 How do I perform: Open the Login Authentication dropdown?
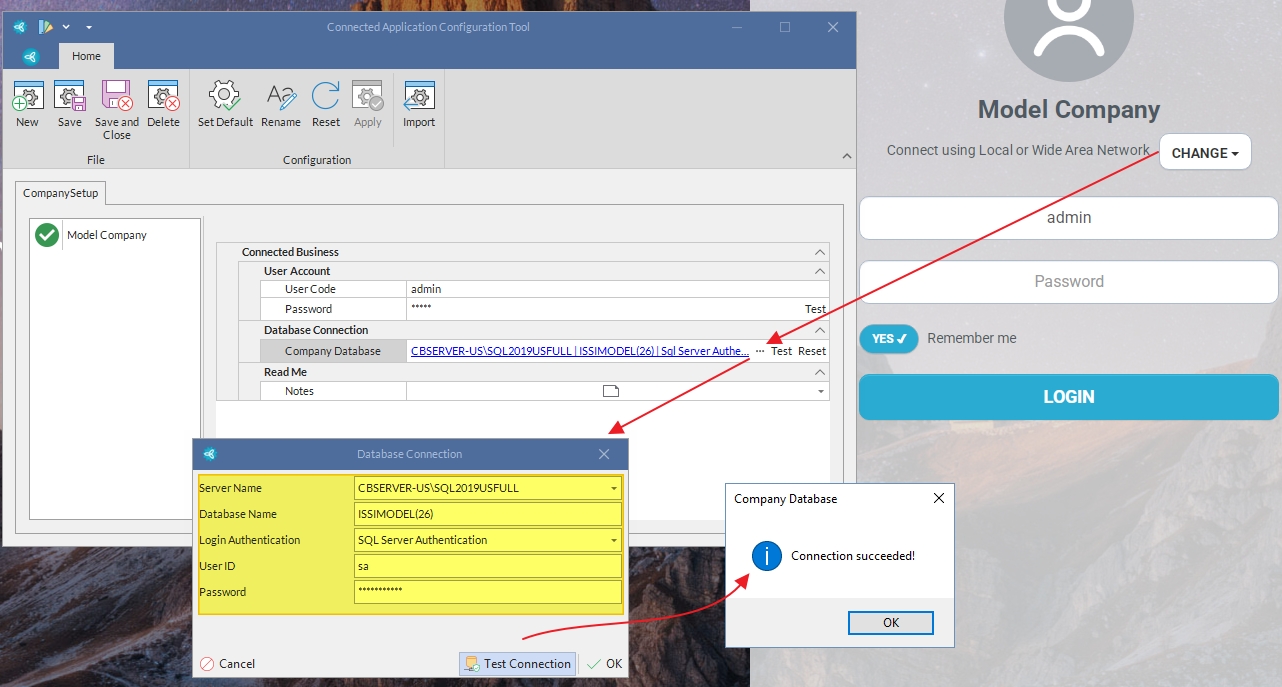click(x=613, y=541)
